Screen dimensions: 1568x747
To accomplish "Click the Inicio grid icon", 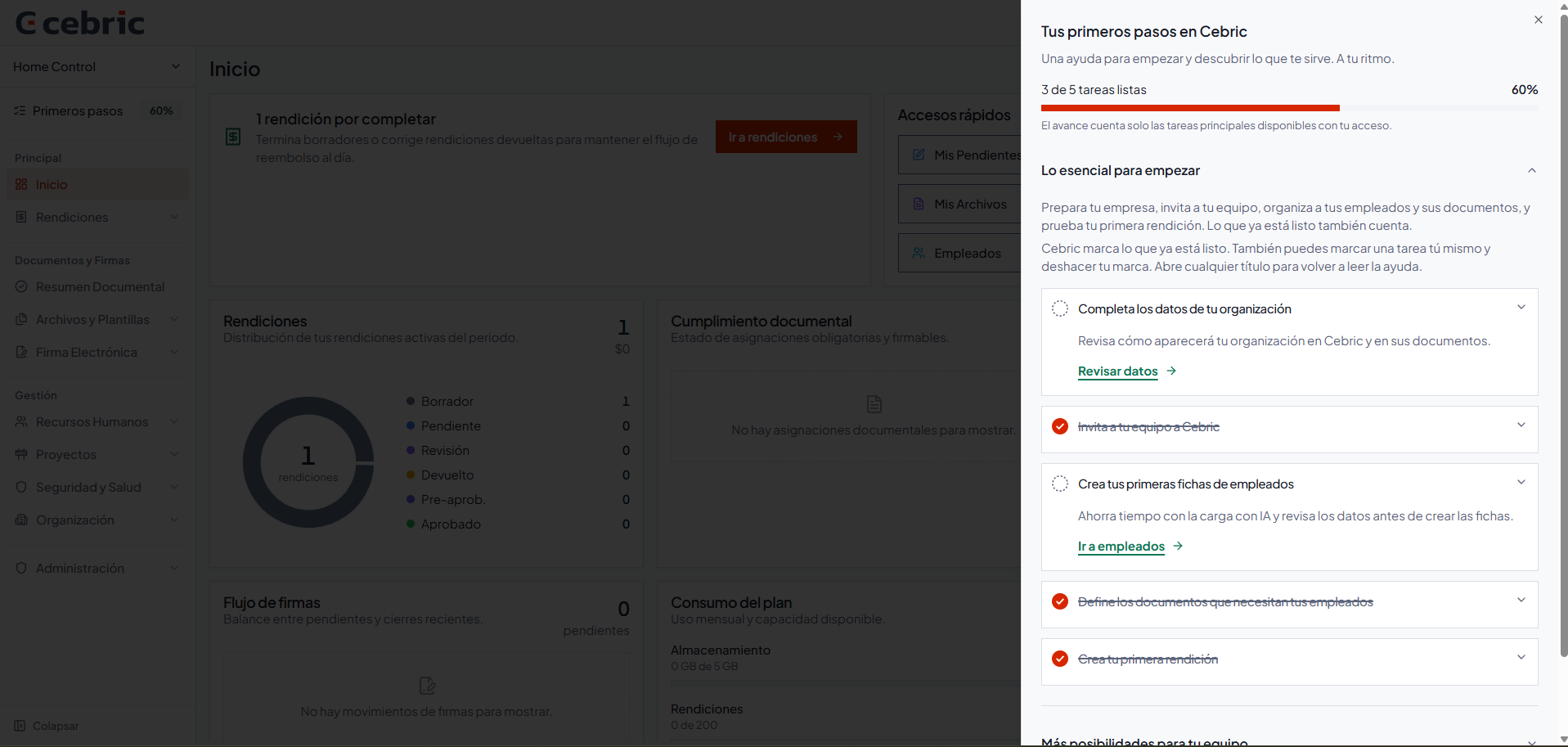I will [x=21, y=184].
